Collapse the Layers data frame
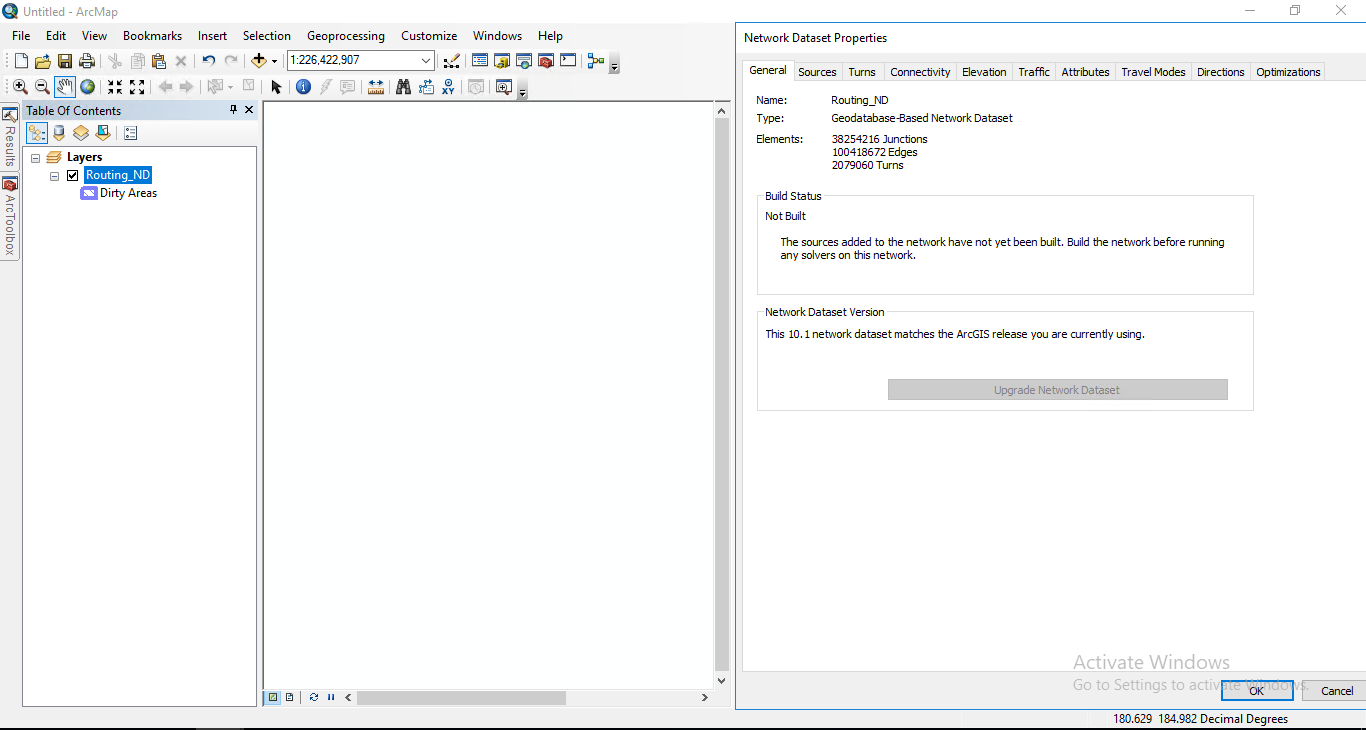The image size is (1366, 730). [36, 158]
